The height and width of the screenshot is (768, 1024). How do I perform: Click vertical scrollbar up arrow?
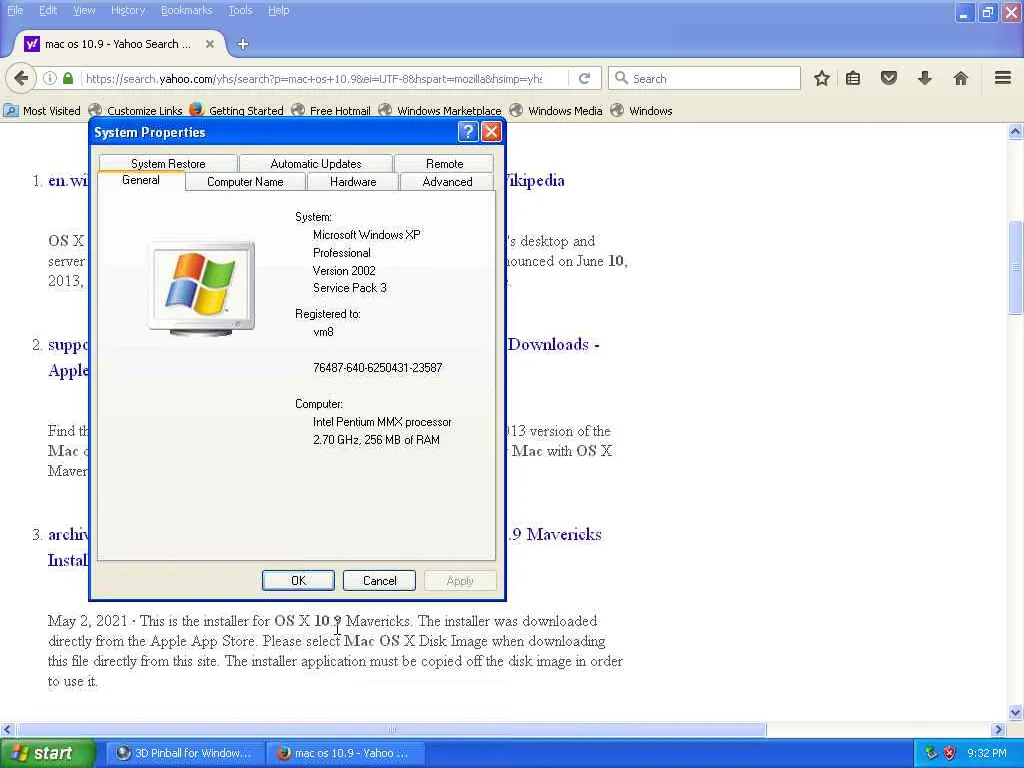1016,132
